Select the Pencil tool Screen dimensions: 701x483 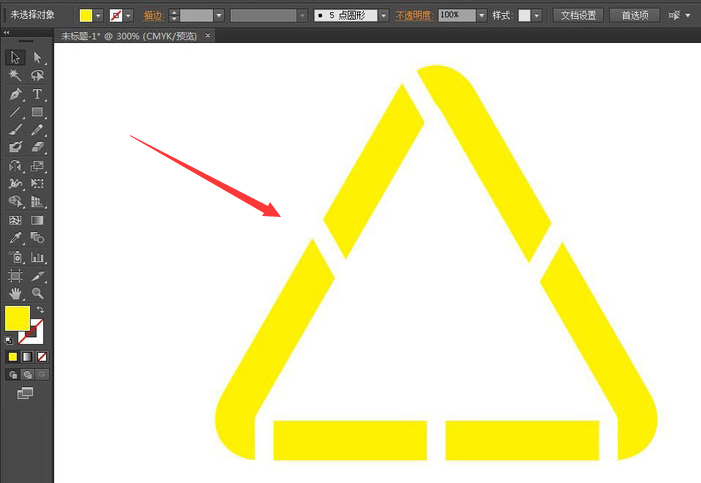click(37, 130)
